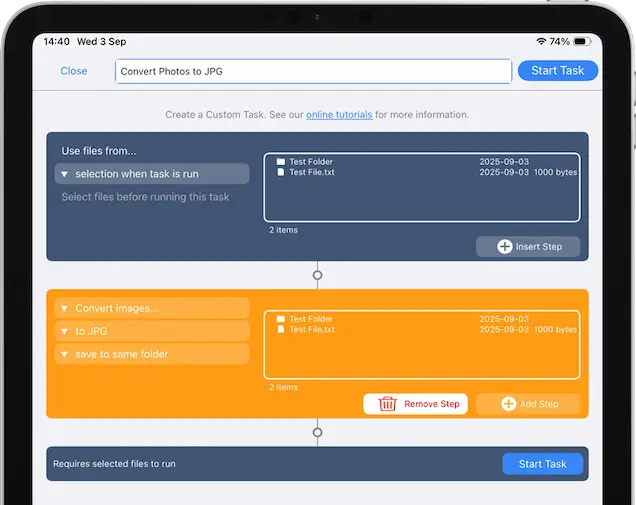Expand the 'Convert images...' action dropdown
Screen dimensions: 636x505
(x=152, y=308)
